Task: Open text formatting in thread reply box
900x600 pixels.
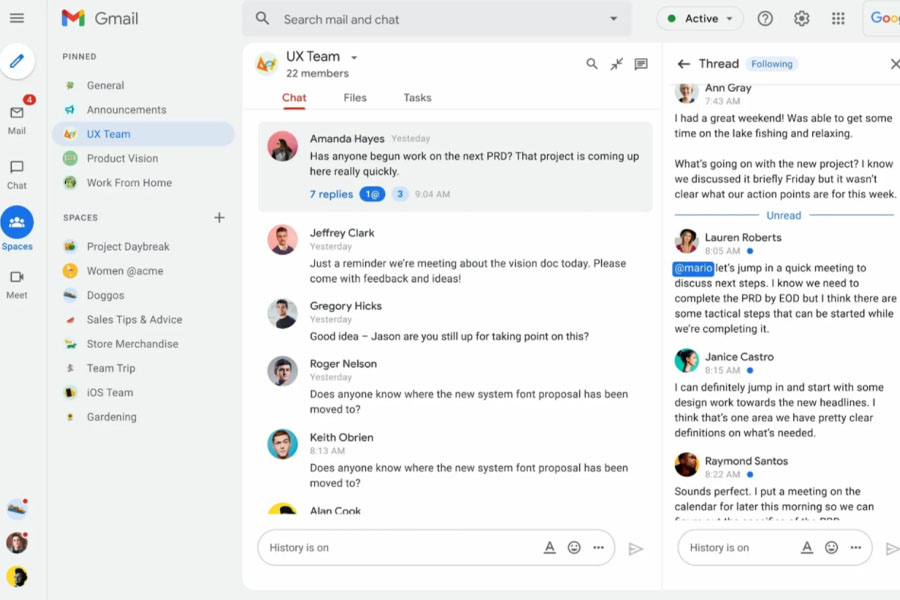Action: coord(807,548)
